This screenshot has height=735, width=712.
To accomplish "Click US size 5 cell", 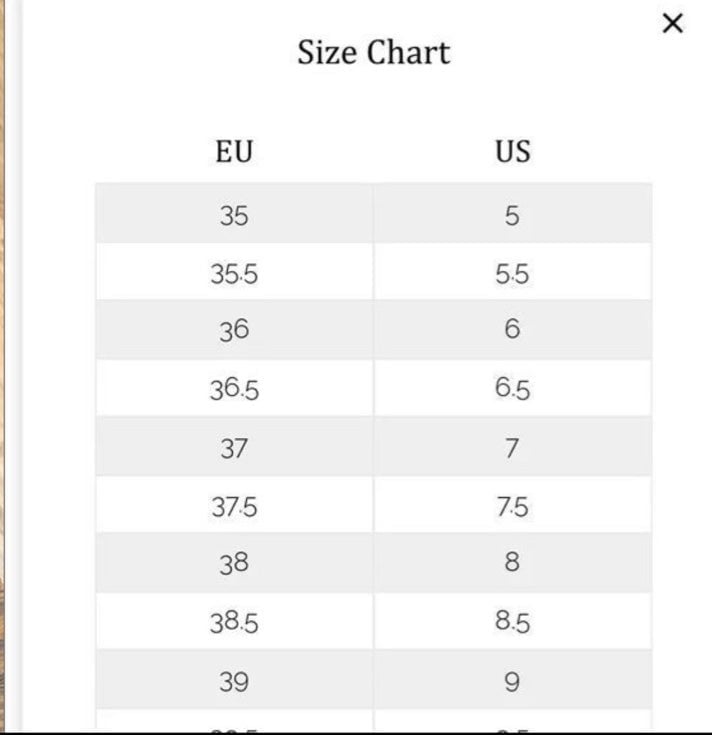I will [513, 213].
